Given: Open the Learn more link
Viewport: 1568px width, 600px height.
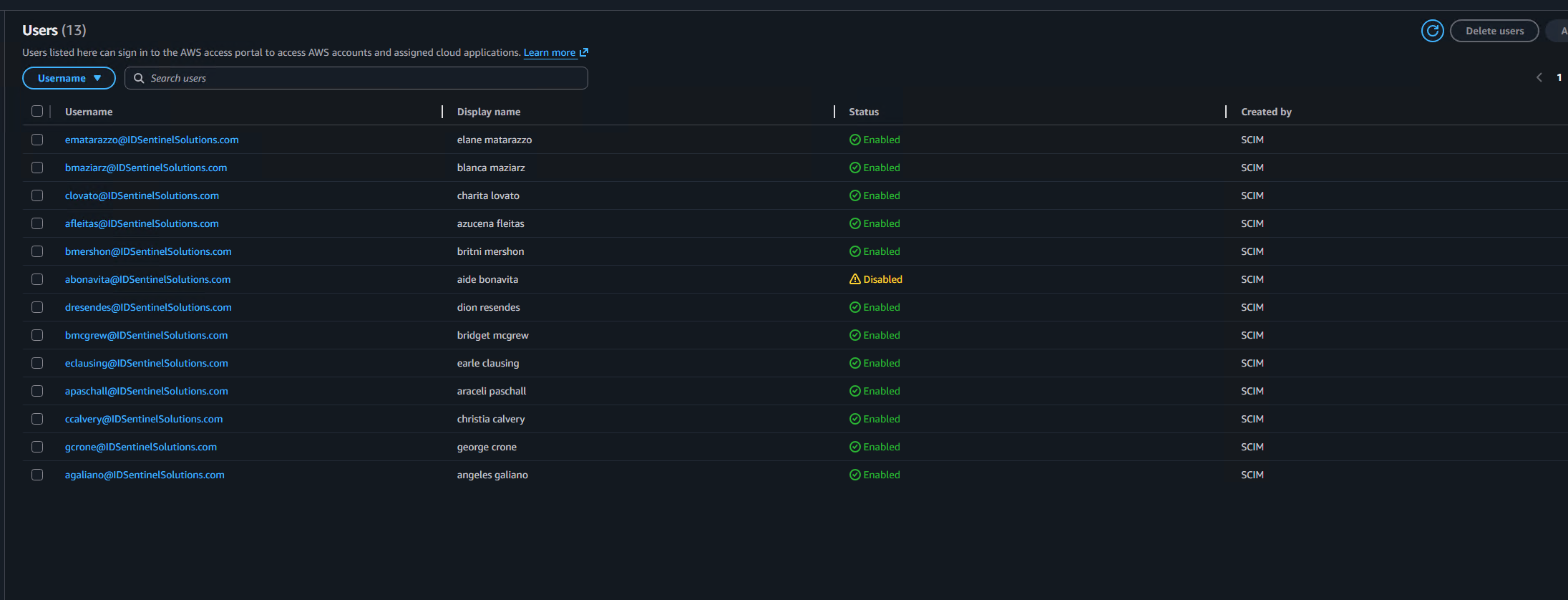Looking at the screenshot, I should (x=555, y=52).
